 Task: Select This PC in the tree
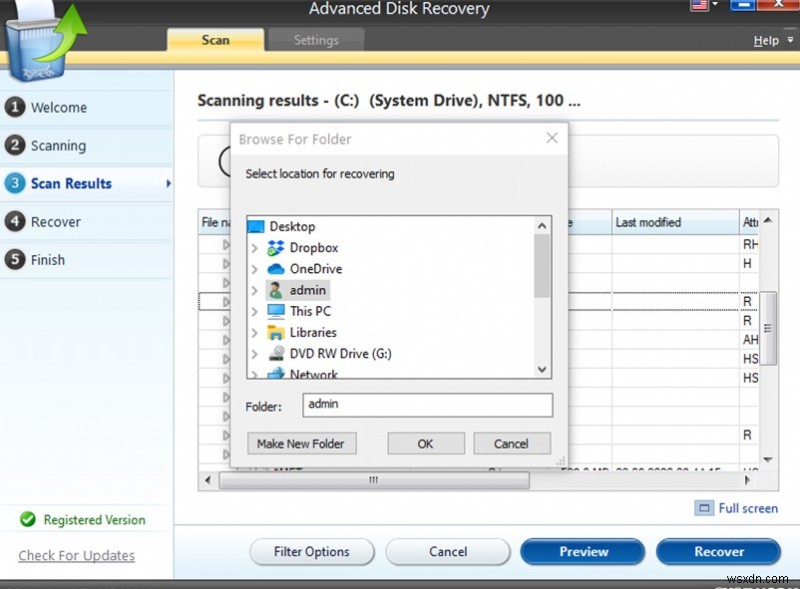(310, 311)
